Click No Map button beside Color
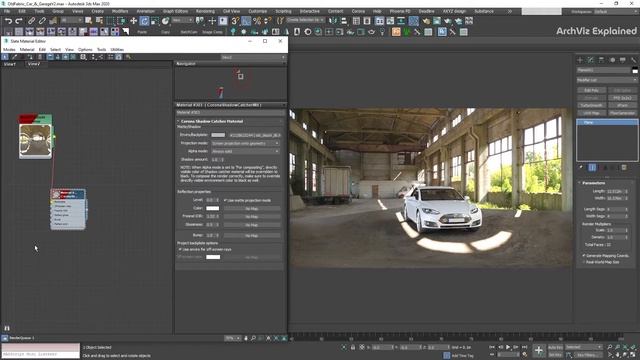Image resolution: width=640 pixels, height=360 pixels. click(251, 209)
